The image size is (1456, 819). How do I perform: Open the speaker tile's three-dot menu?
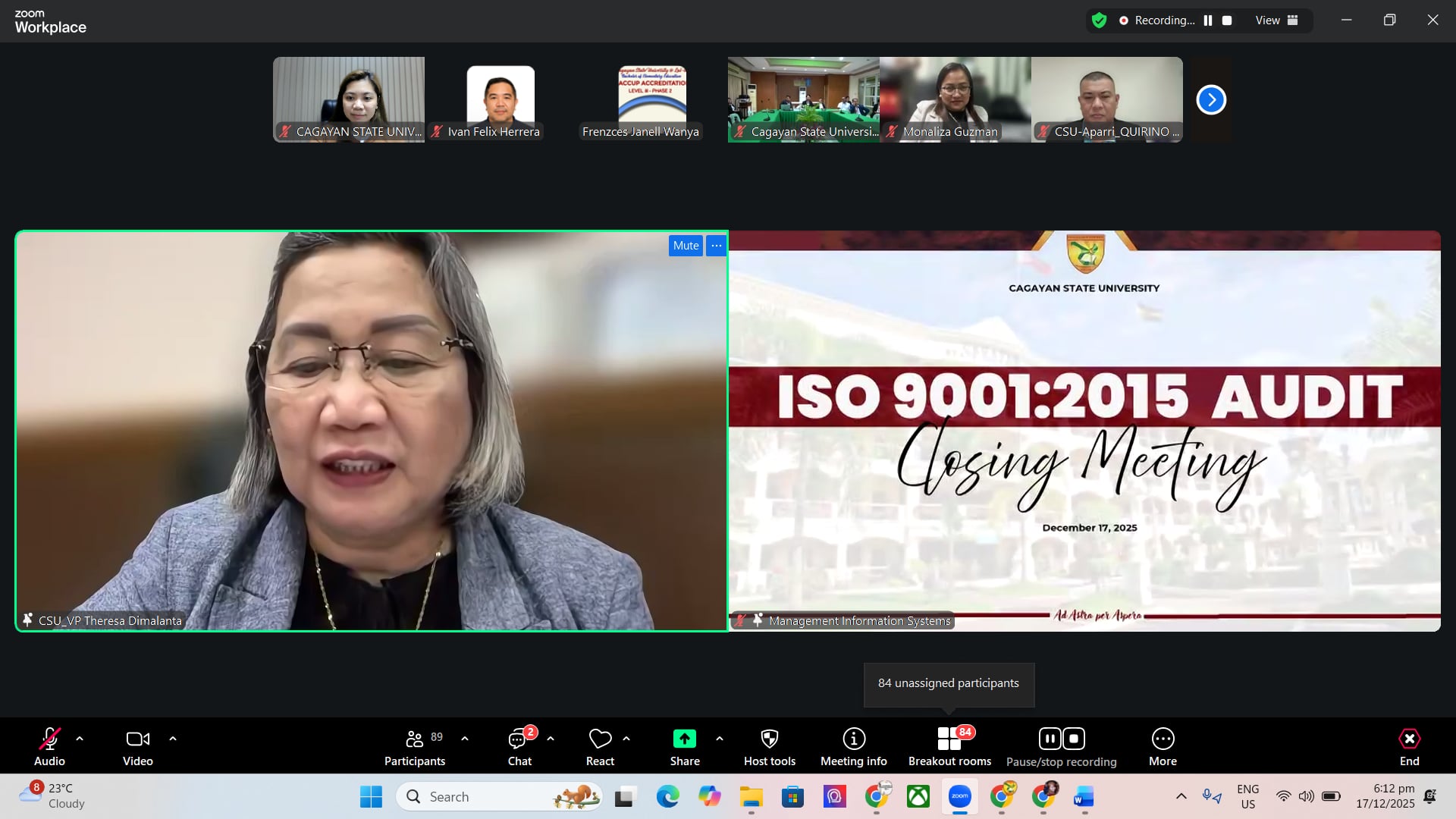pos(717,246)
